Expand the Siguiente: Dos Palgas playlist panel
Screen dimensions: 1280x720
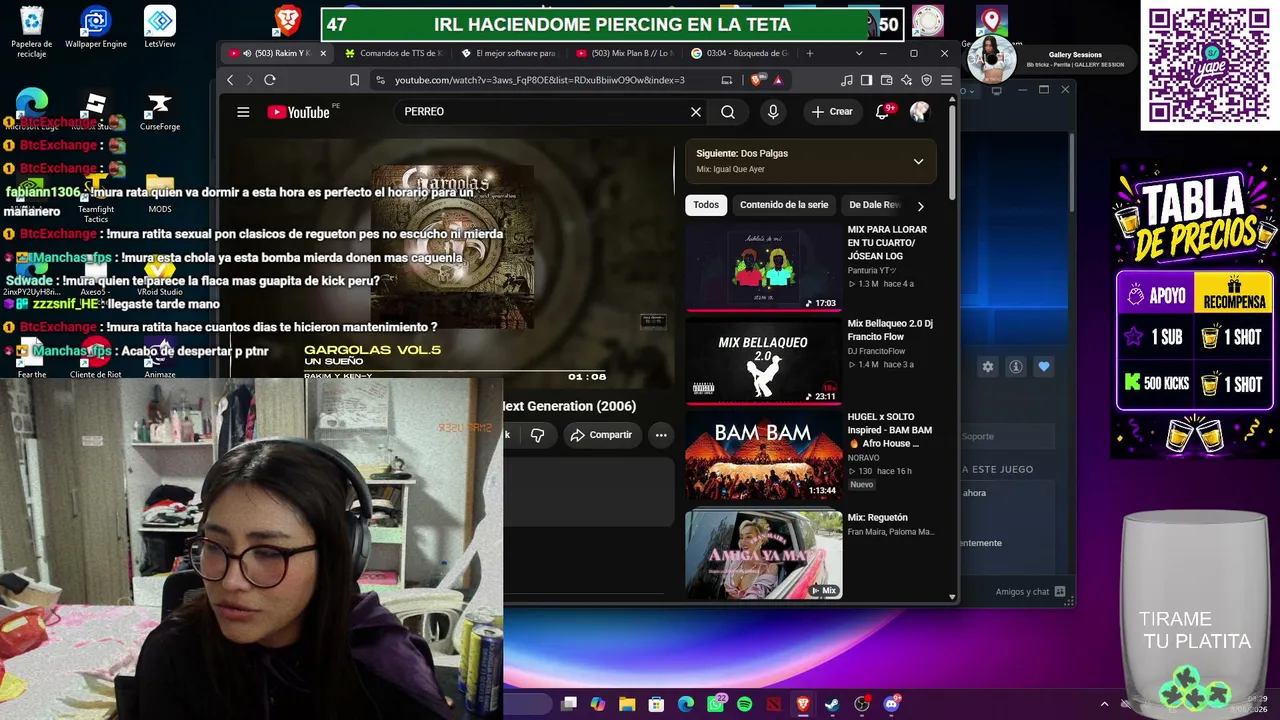click(918, 161)
